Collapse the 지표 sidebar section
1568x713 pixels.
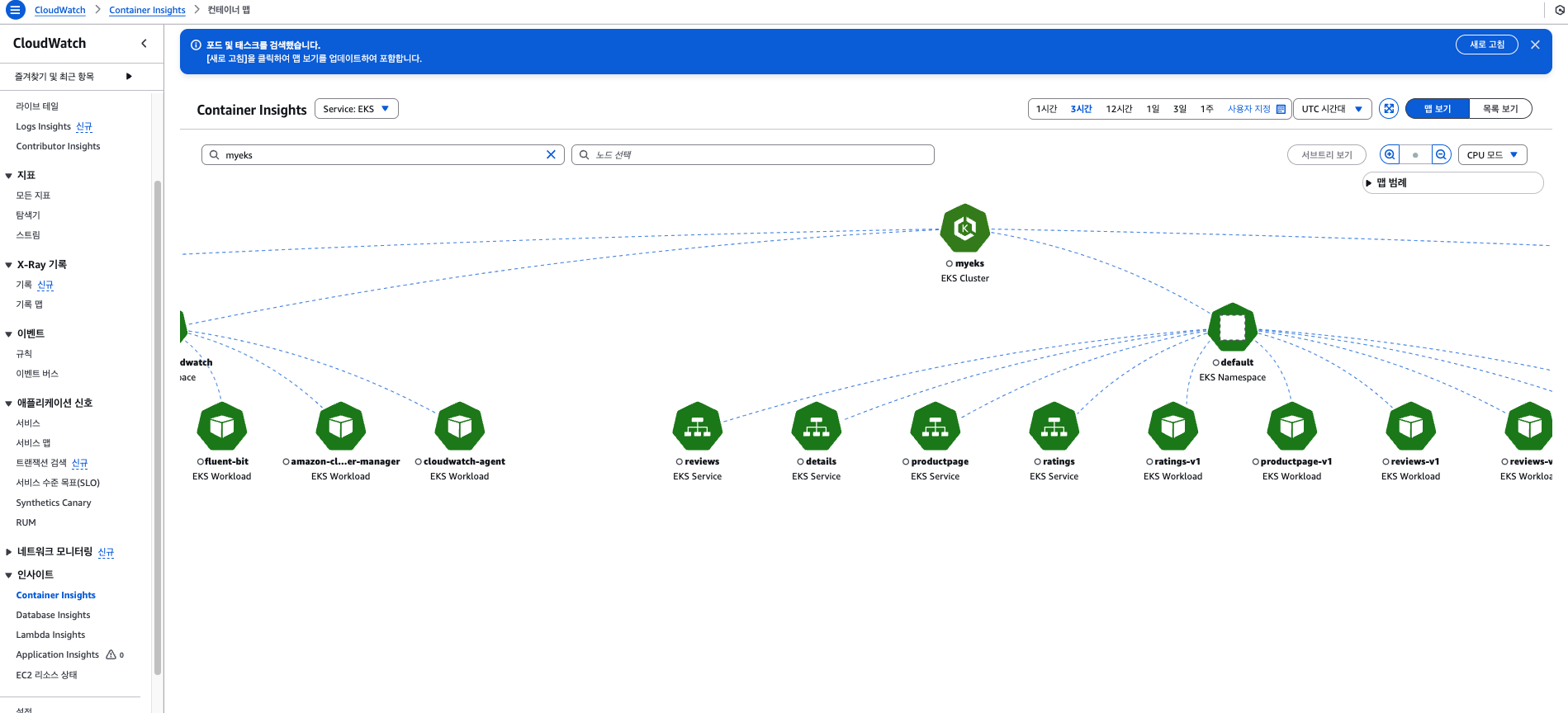pyautogui.click(x=9, y=175)
